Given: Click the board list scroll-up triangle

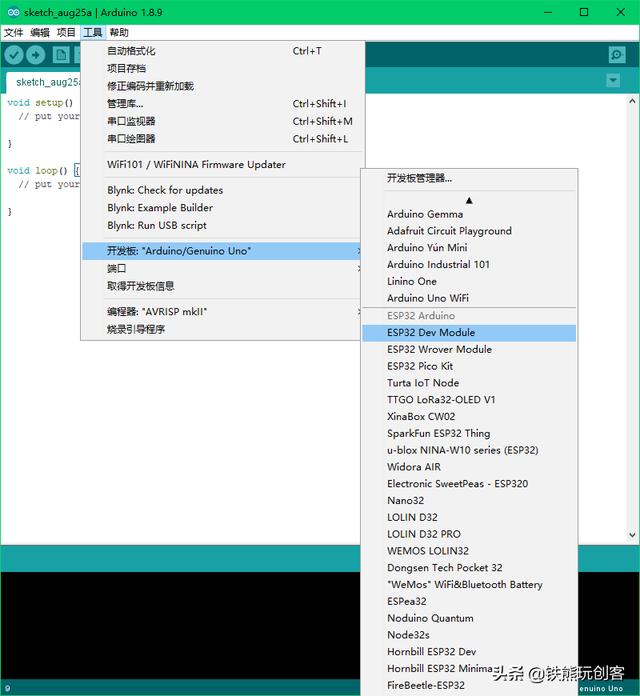Looking at the screenshot, I should (469, 201).
